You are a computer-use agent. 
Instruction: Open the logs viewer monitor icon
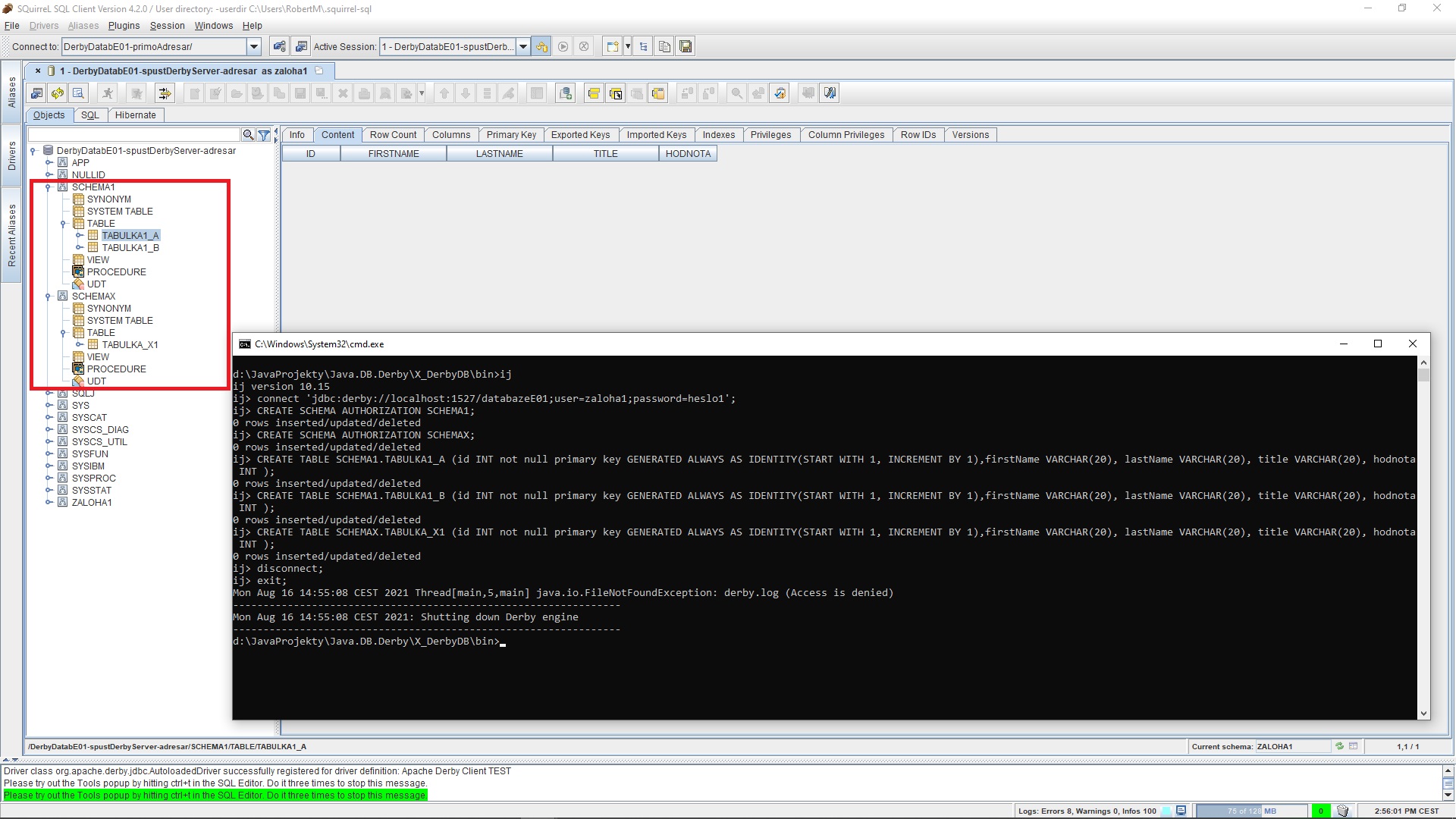pos(1181,811)
